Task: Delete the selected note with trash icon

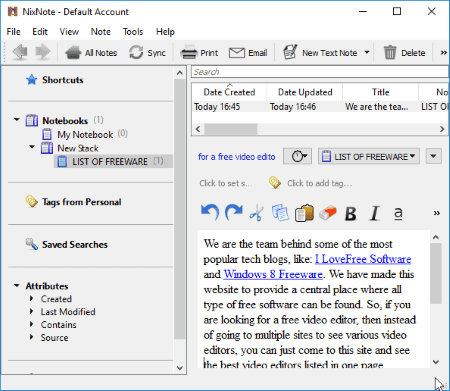Action: click(x=404, y=53)
